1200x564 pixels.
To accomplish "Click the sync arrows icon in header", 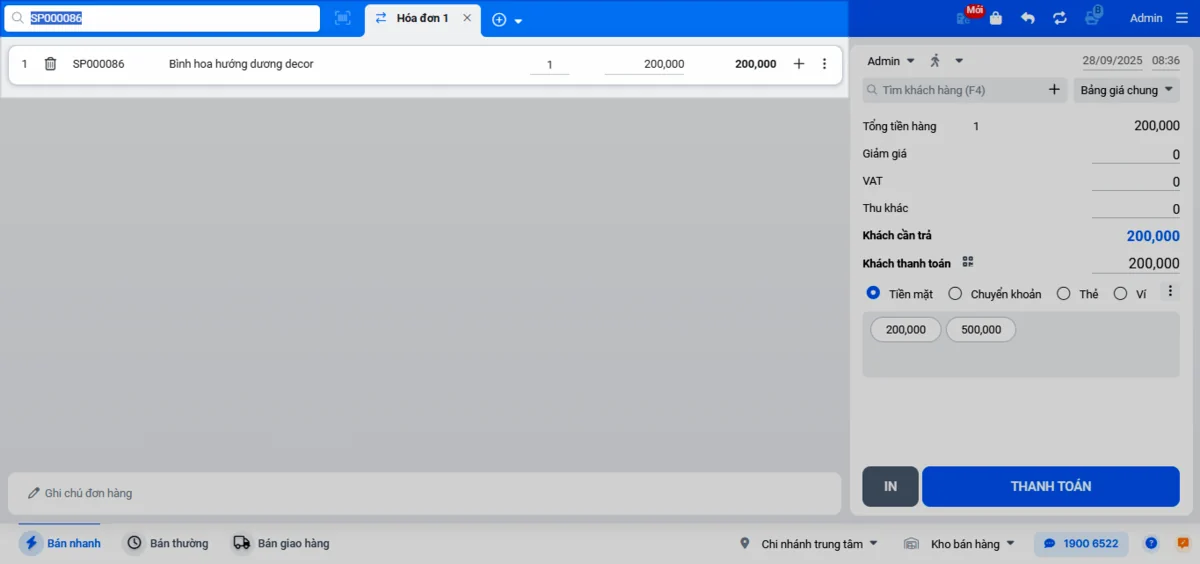I will [x=1060, y=18].
